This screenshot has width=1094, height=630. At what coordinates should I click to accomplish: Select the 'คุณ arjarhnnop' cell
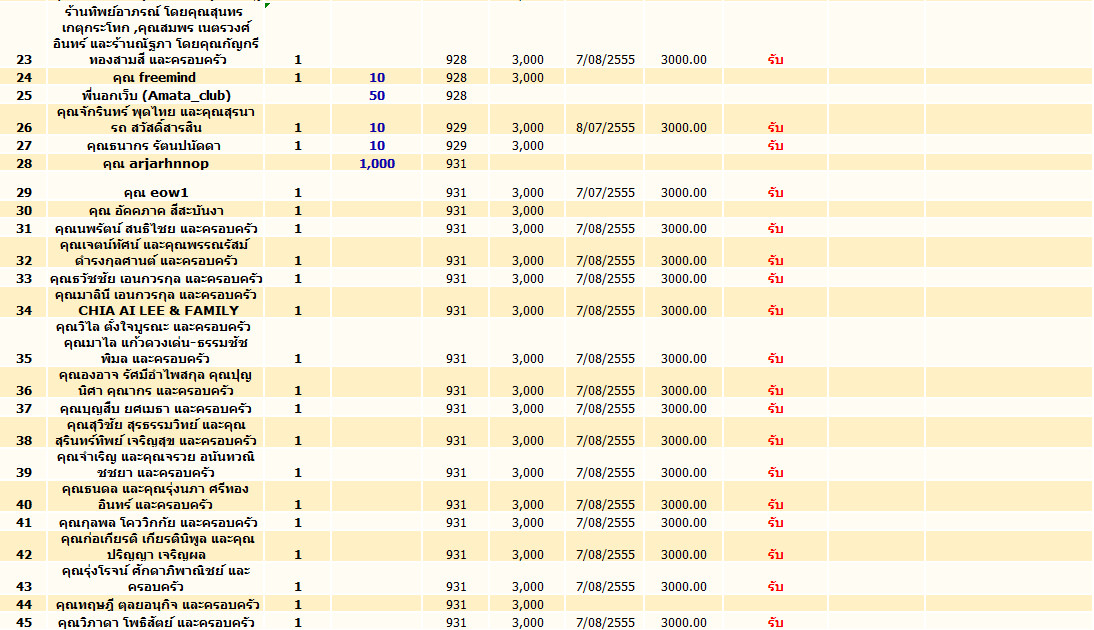pyautogui.click(x=155, y=164)
